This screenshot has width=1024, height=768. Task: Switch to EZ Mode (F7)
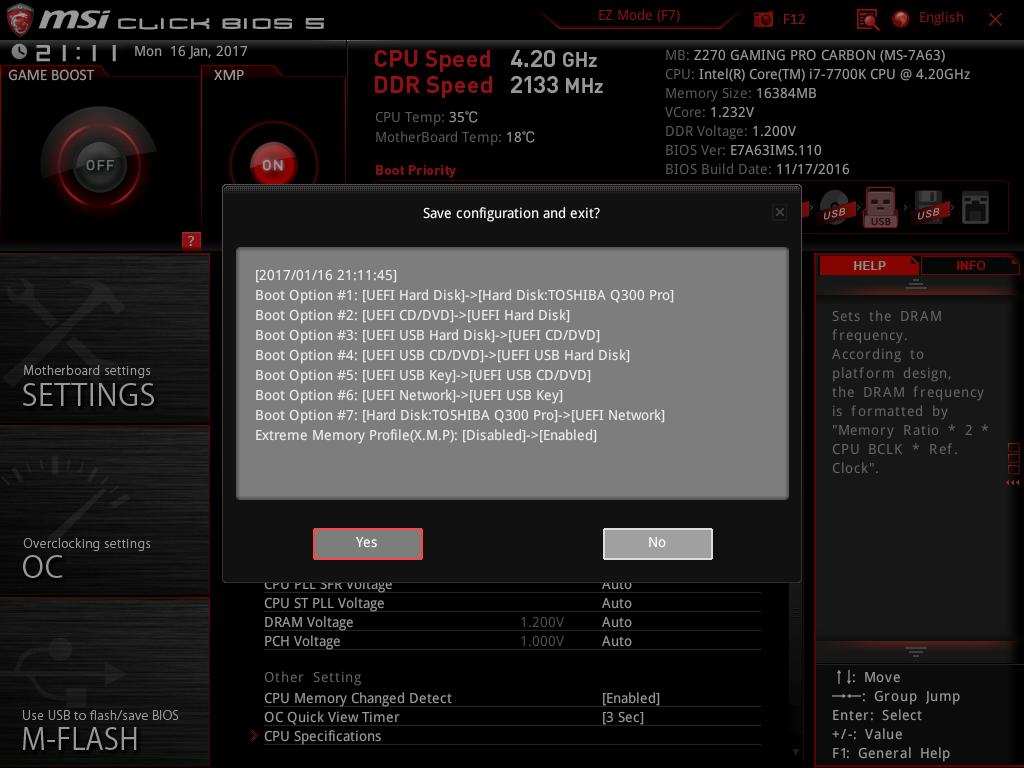coord(640,16)
